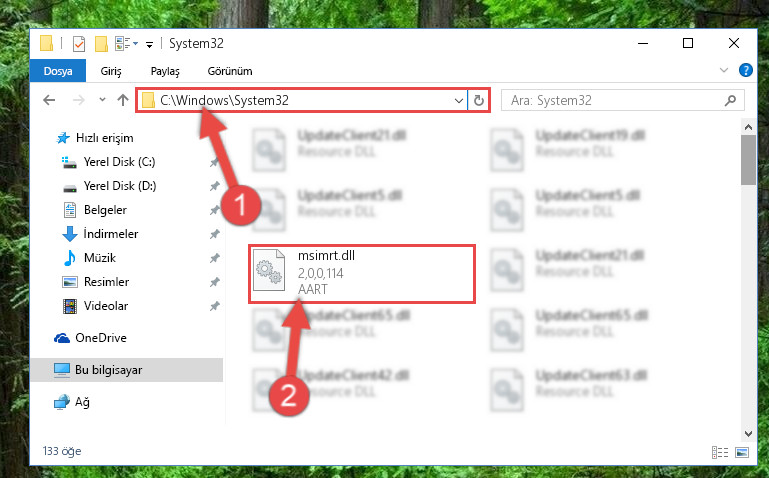The width and height of the screenshot is (769, 478).
Task: Toggle pin next to Yerel Disk (C:)
Action: pyautogui.click(x=214, y=162)
